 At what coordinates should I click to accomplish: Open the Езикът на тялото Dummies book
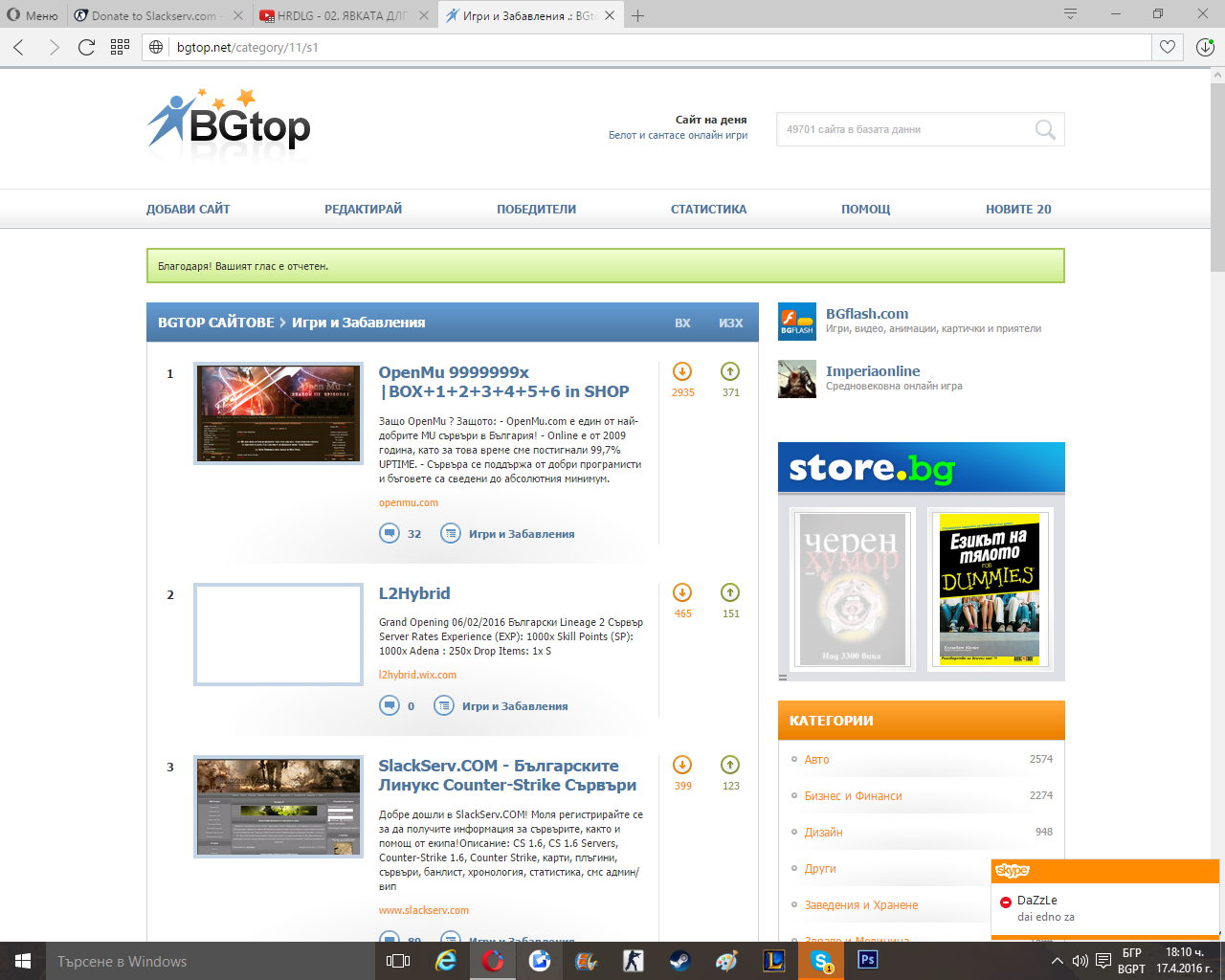[990, 588]
